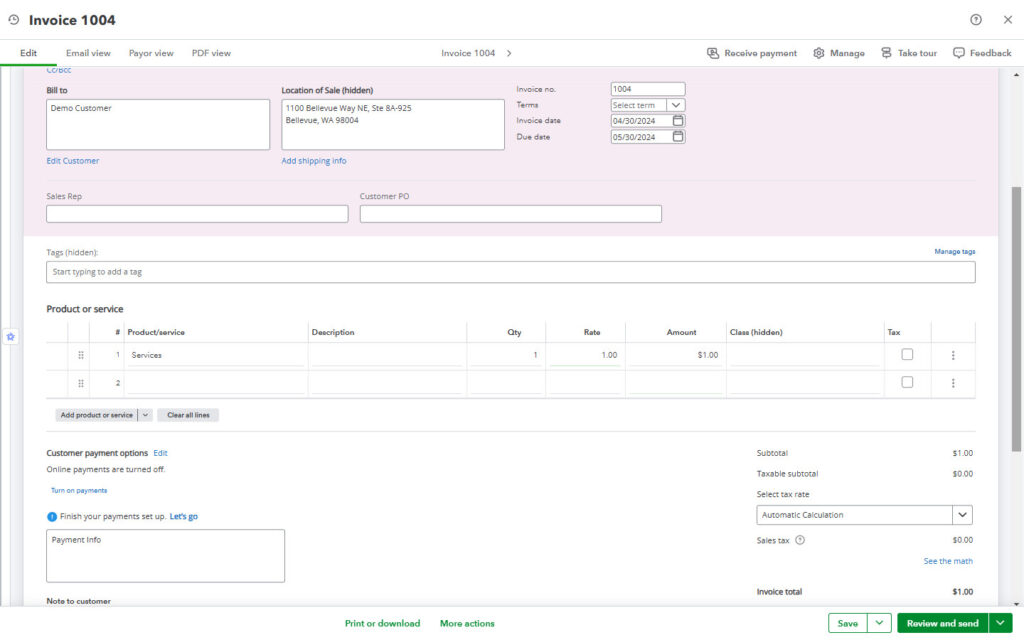The image size is (1024, 640).
Task: Open the Invoice date calendar picker
Action: click(678, 120)
